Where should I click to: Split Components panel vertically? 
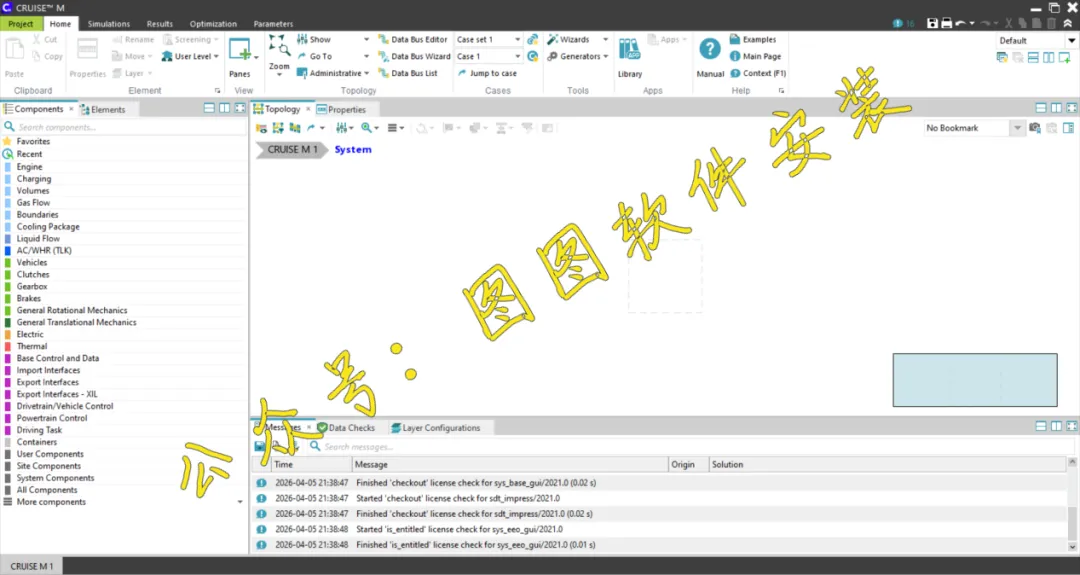[225, 108]
